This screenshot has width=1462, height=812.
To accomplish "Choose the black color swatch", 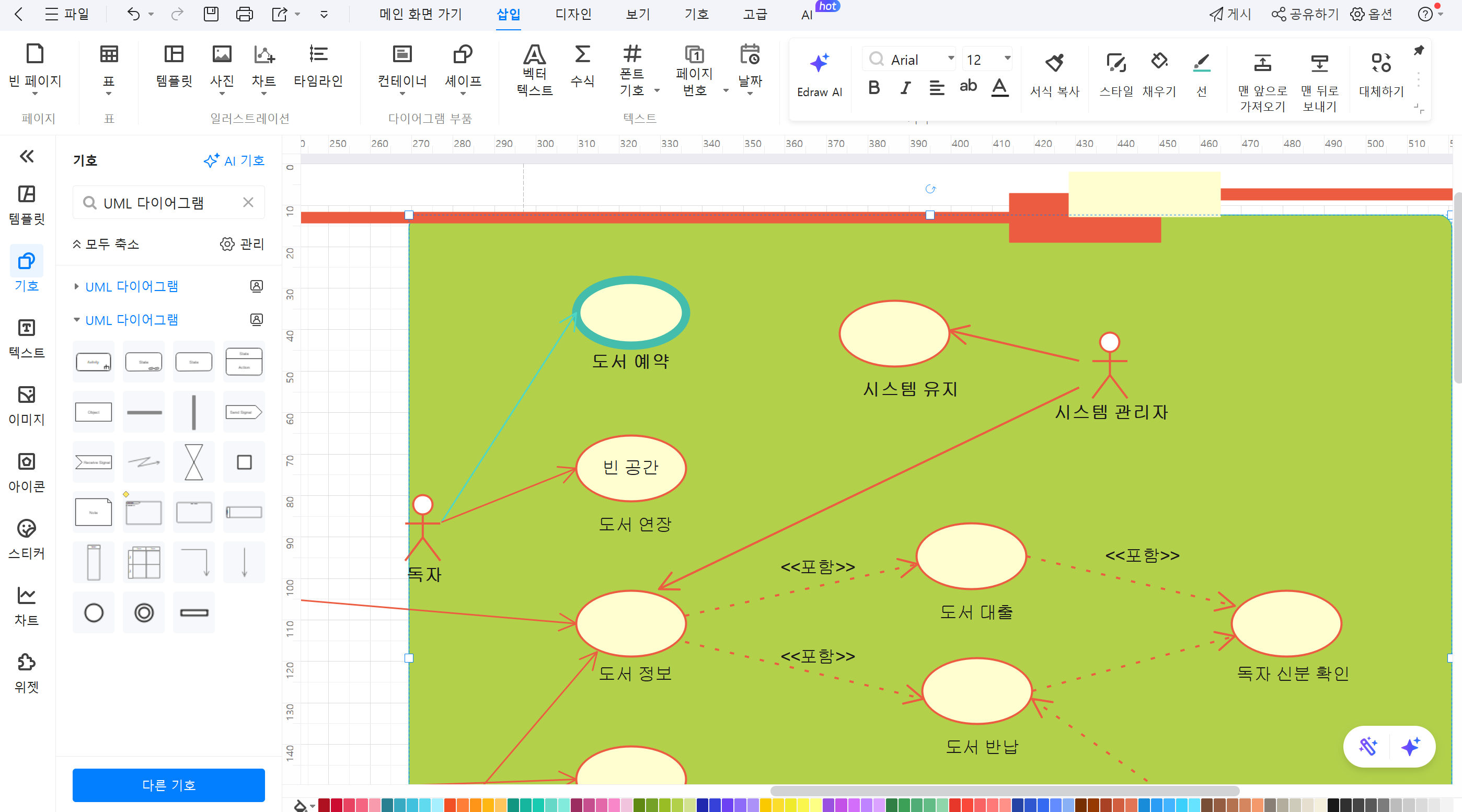I will pos(1333,805).
